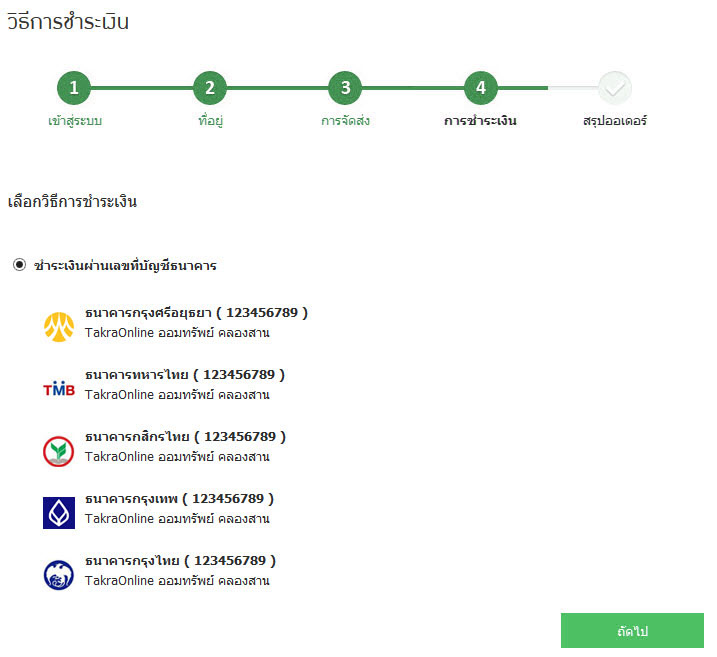Go to step 1 circle in progress bar
Screen dimensions: 717x657
point(74,88)
